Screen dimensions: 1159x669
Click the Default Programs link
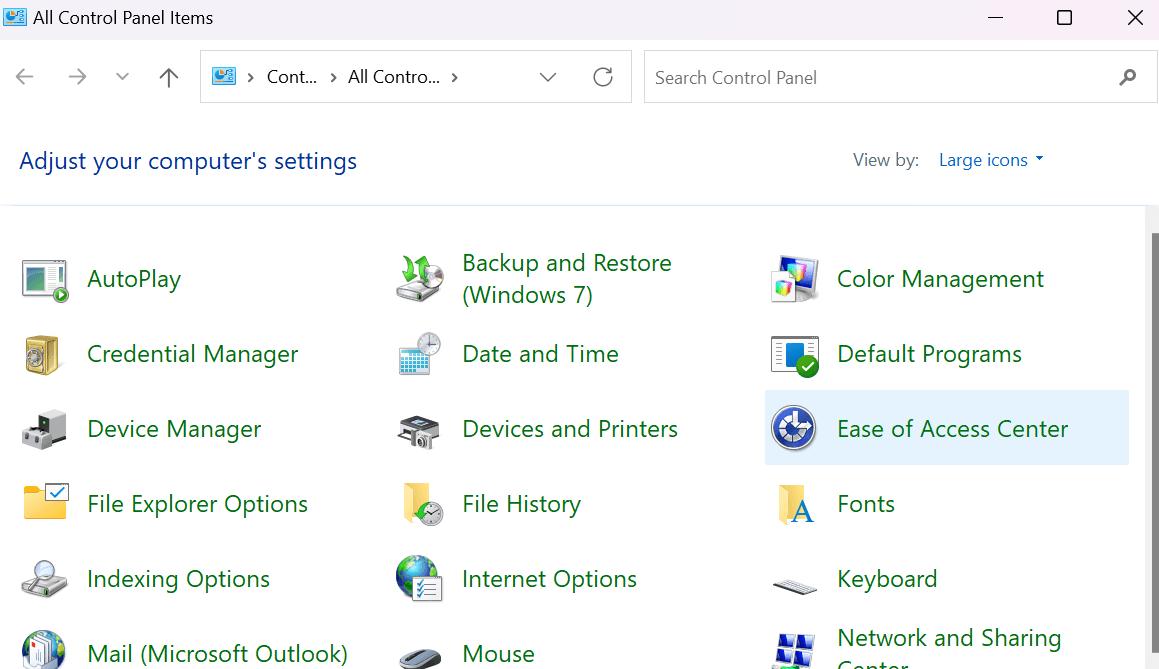(x=929, y=354)
